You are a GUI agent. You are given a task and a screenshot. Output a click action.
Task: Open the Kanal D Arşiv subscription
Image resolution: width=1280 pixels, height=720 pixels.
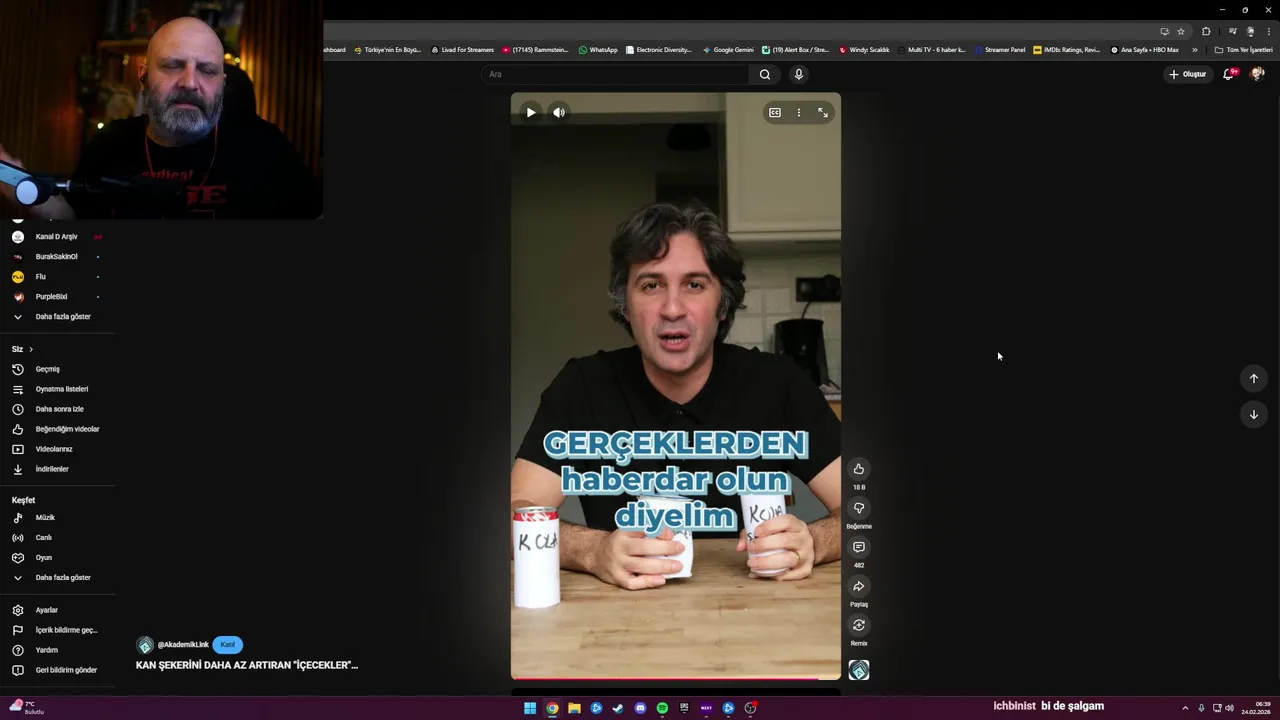[x=57, y=237]
